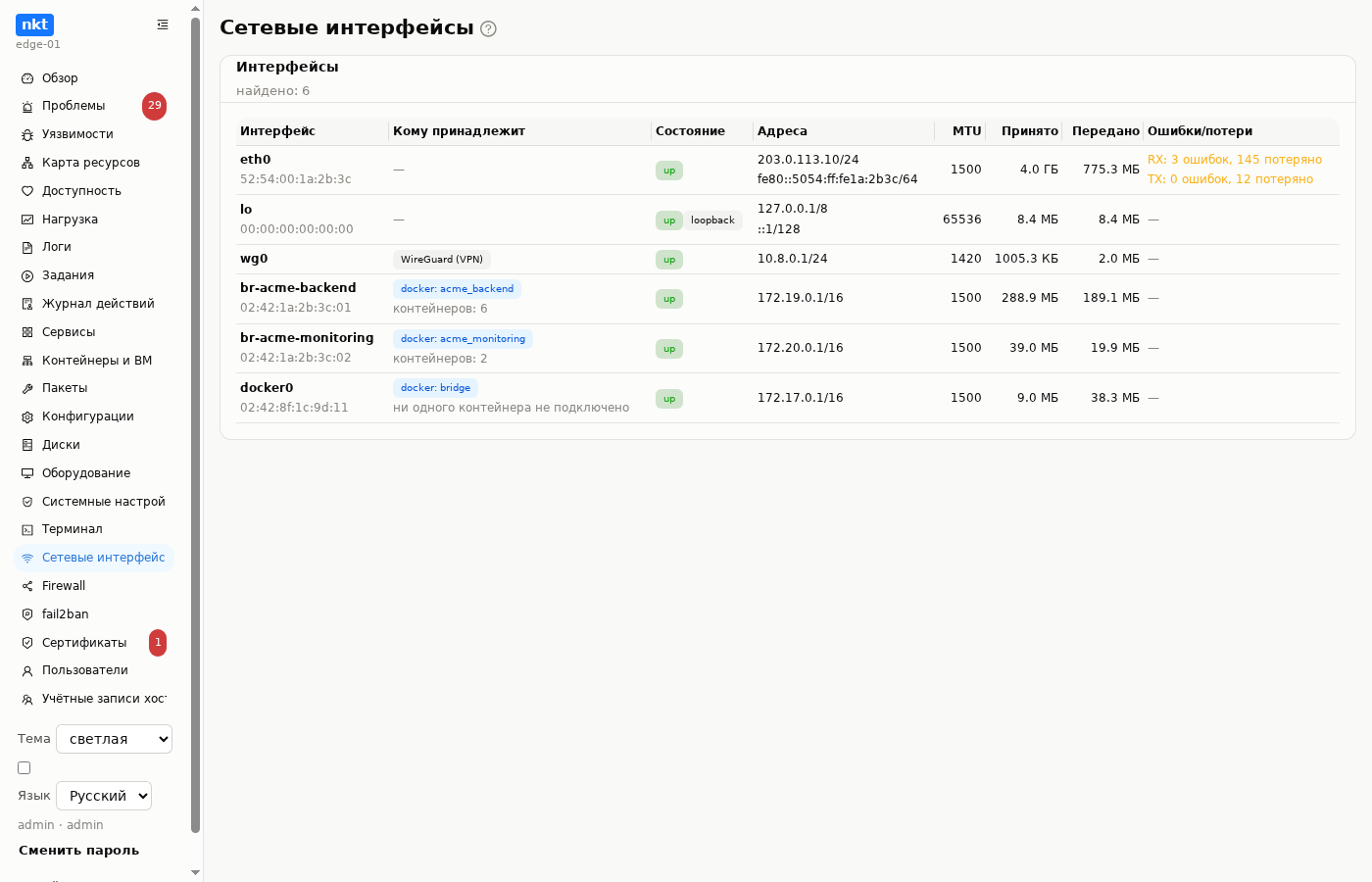Click the nkt logo badge
1372x882 pixels.
[34, 24]
